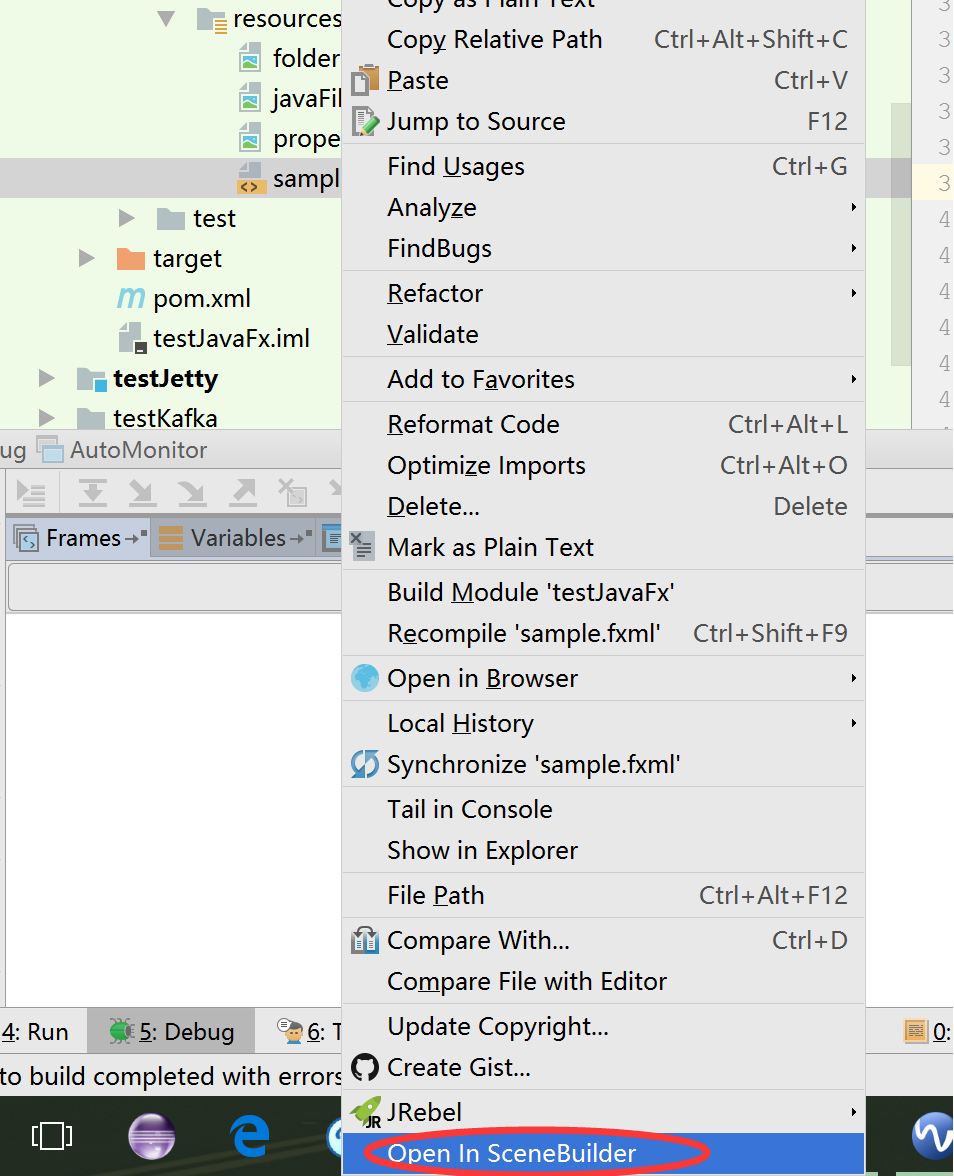Click the Jump to Source pencil icon
Viewport: 954px width, 1176px height.
365,122
